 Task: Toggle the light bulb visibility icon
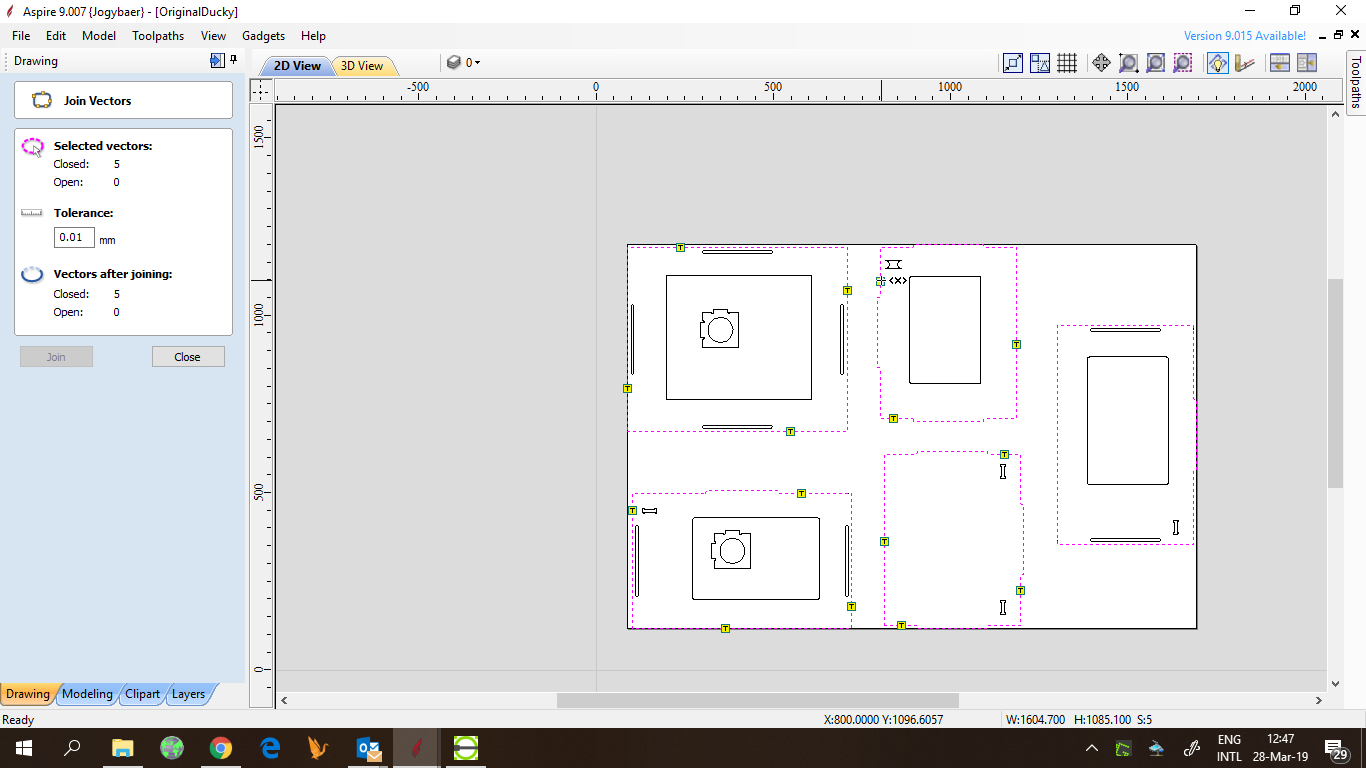[x=1217, y=63]
